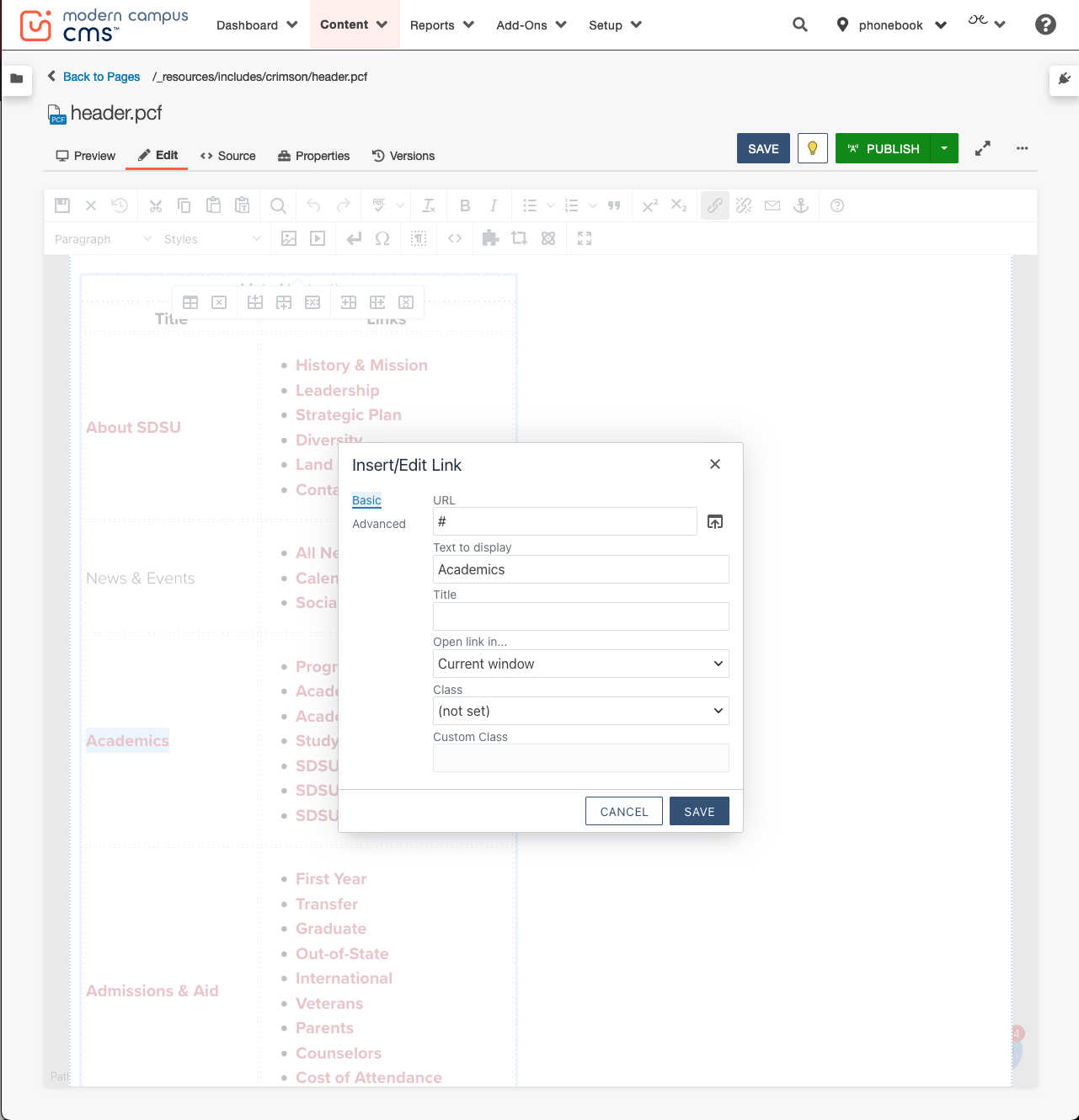
Task: Click the mailto envelope icon
Action: (772, 205)
